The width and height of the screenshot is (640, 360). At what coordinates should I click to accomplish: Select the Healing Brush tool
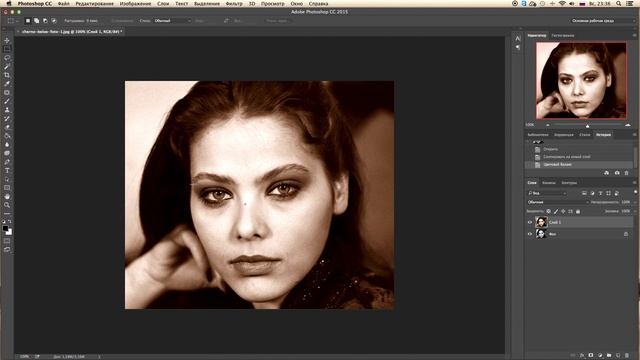(x=7, y=93)
